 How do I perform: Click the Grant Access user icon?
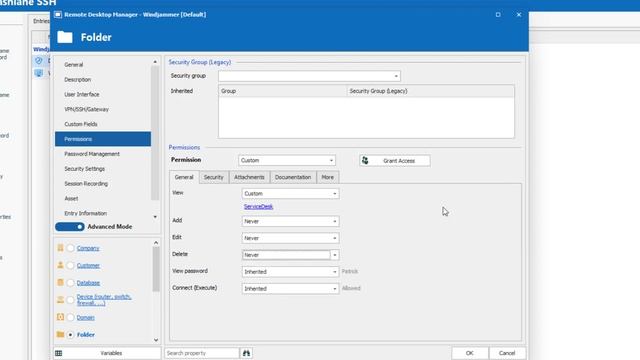(365, 160)
